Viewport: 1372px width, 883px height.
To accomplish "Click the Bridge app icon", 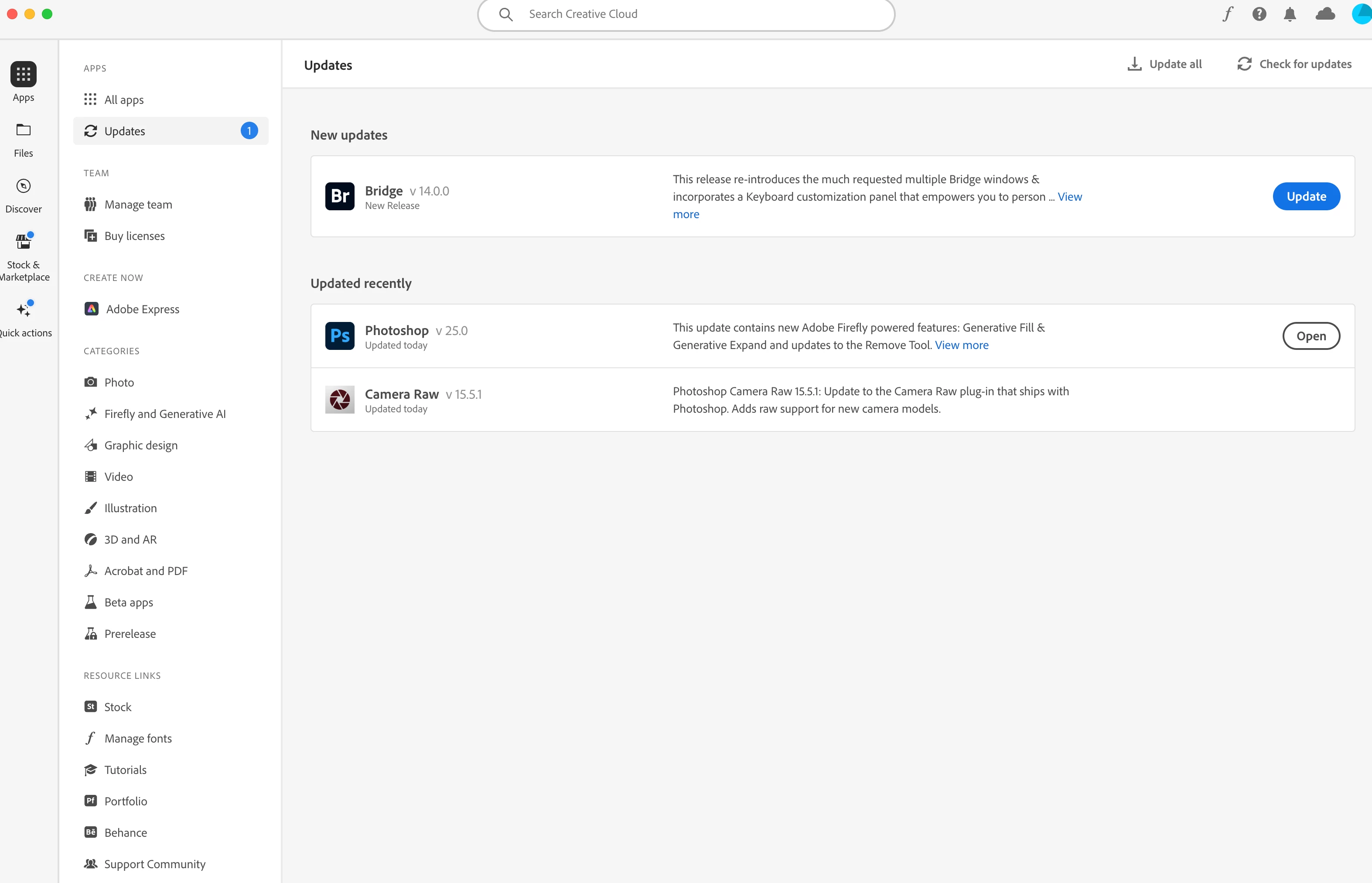I will tap(339, 197).
